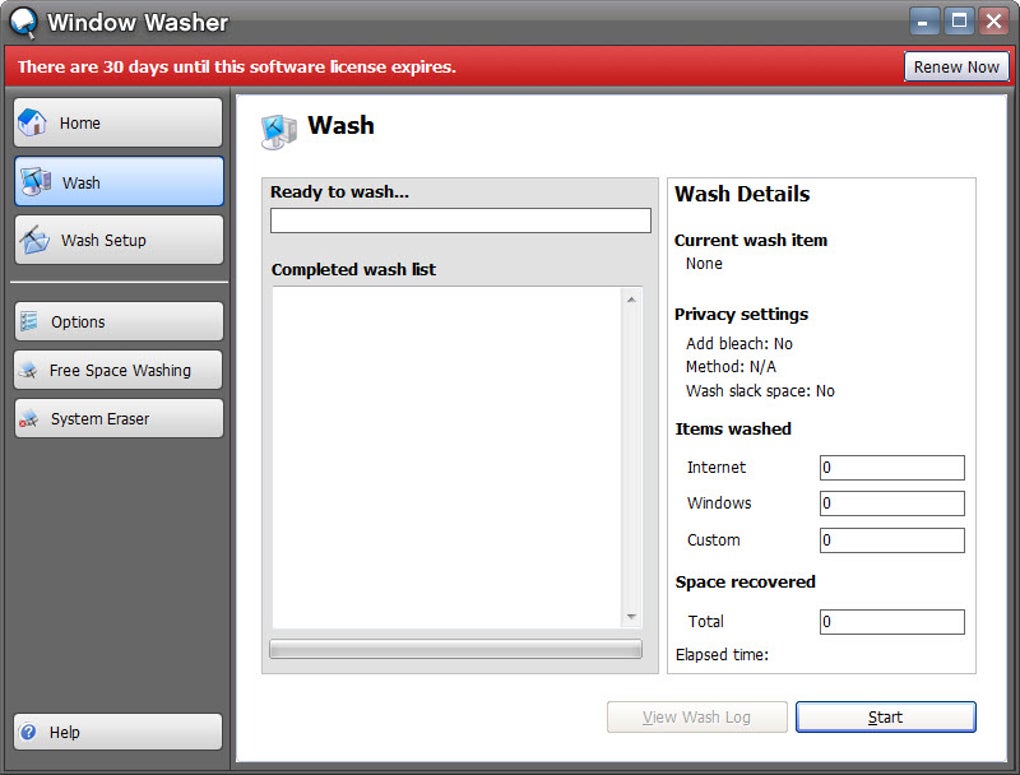
Task: Click the Ready to wash progress bar
Action: coord(461,220)
